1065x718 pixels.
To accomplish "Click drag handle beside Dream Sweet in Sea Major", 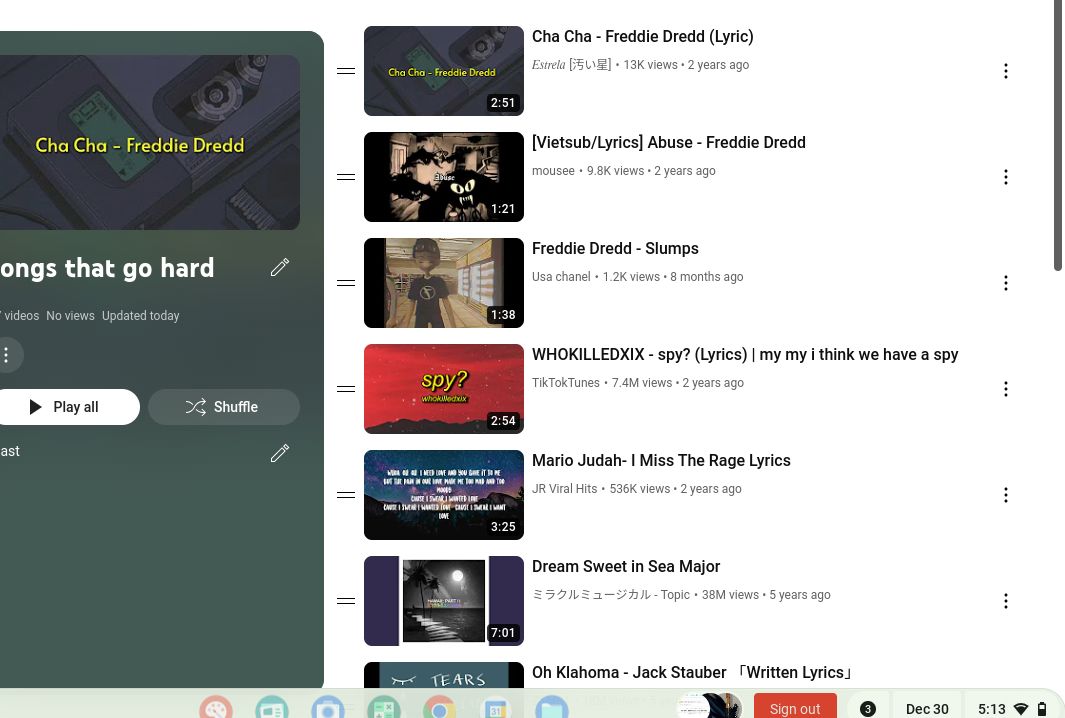I will [346, 600].
